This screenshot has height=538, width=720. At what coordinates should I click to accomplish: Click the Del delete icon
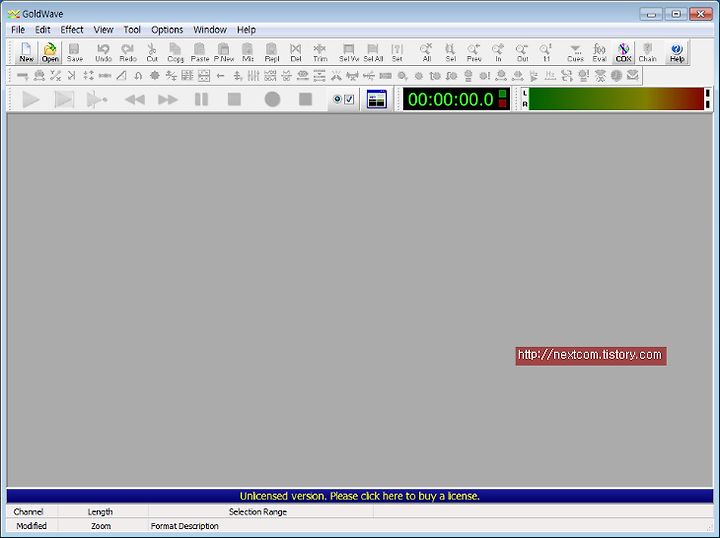(296, 52)
